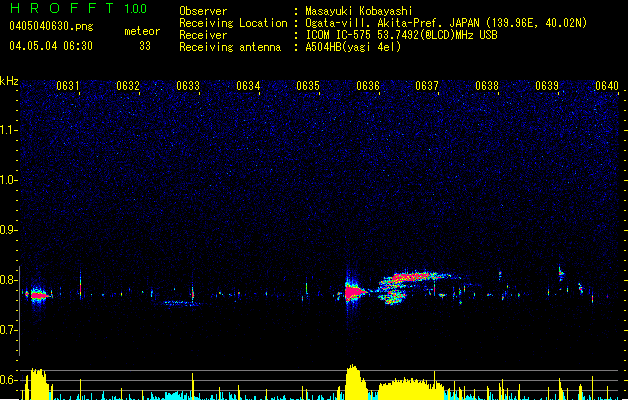Click the 1.1 kHz axis label
Image resolution: width=629 pixels, height=400 pixels.
(8, 130)
